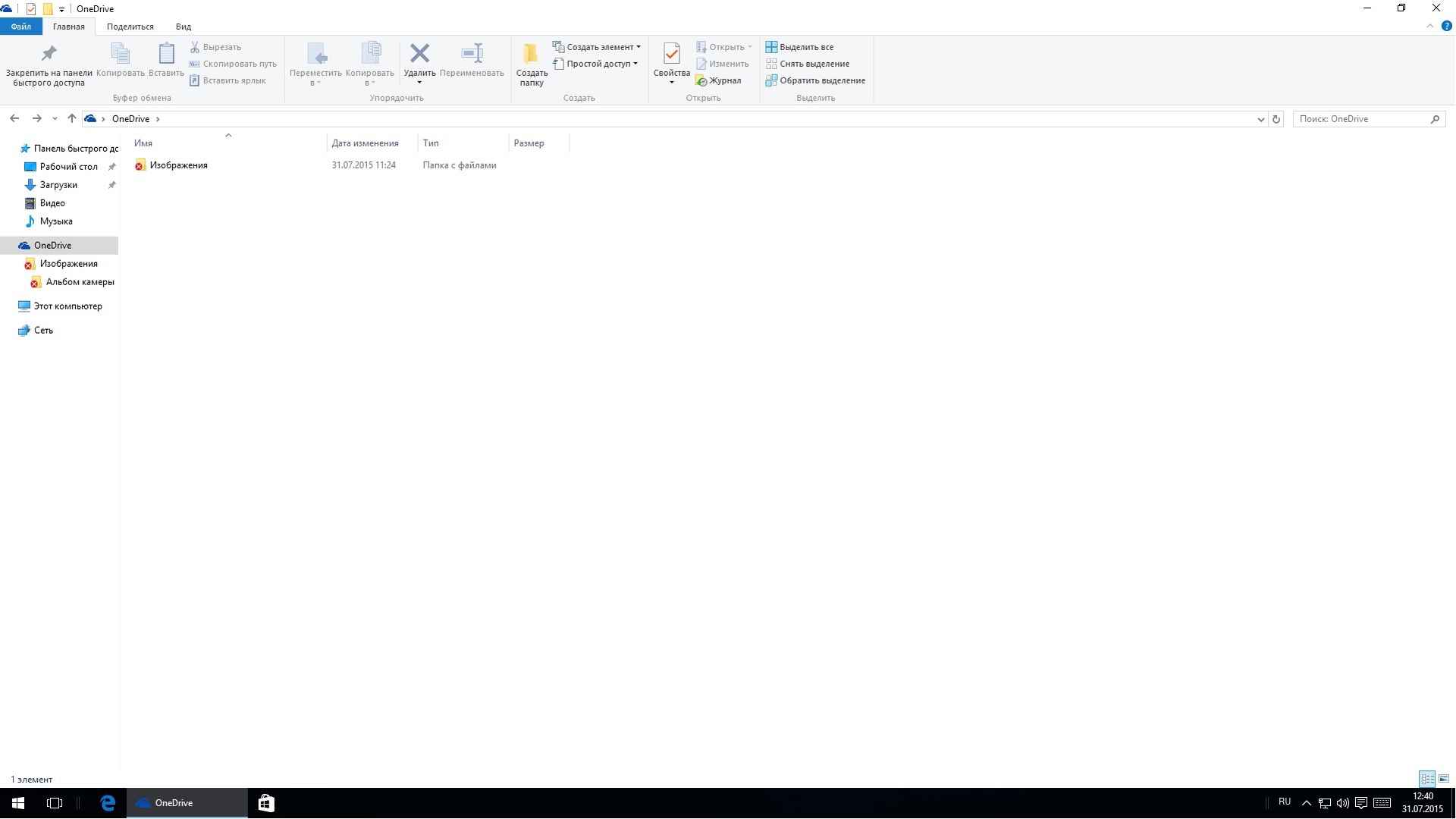
Task: Open the blue Help question mark
Action: (x=1446, y=26)
